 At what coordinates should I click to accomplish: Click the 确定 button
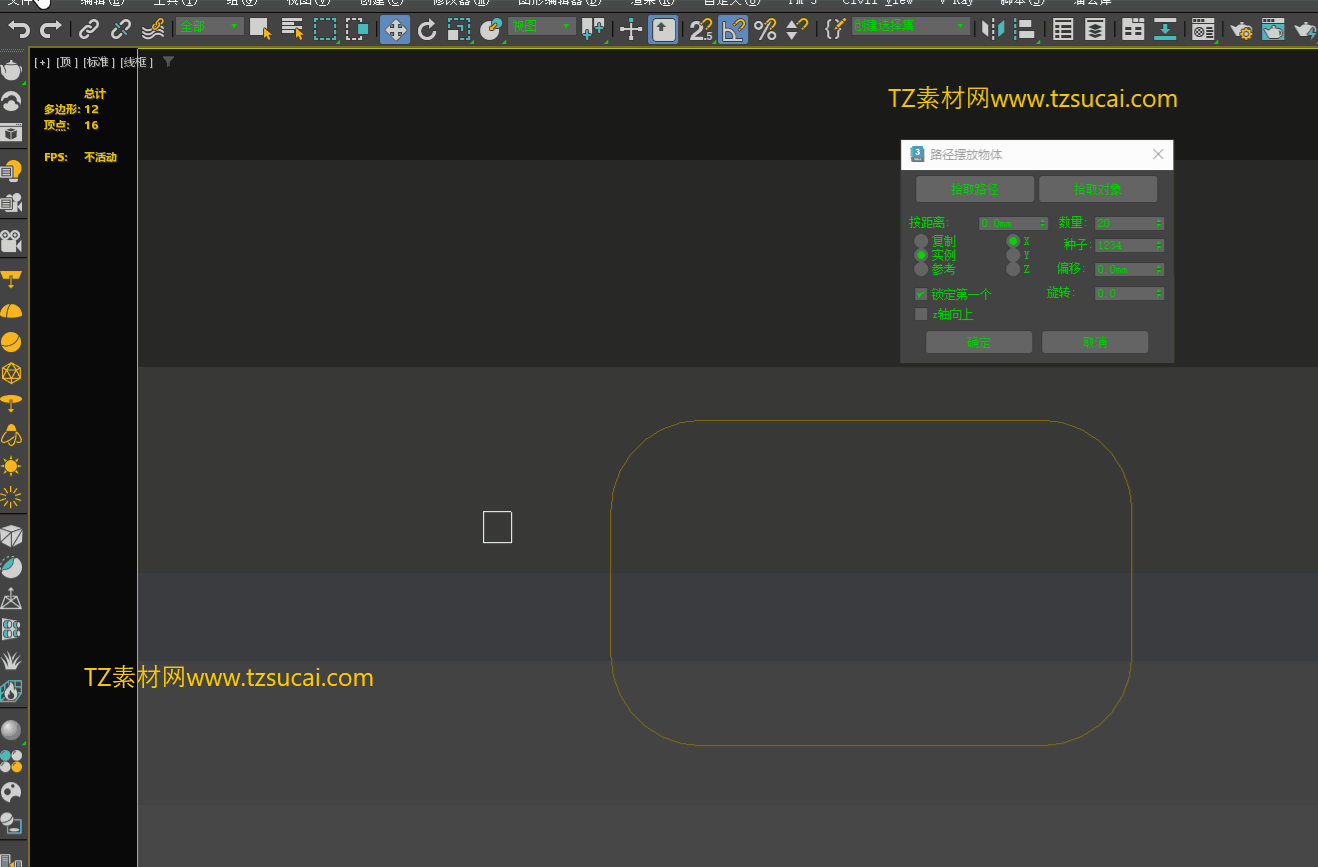pyautogui.click(x=978, y=342)
